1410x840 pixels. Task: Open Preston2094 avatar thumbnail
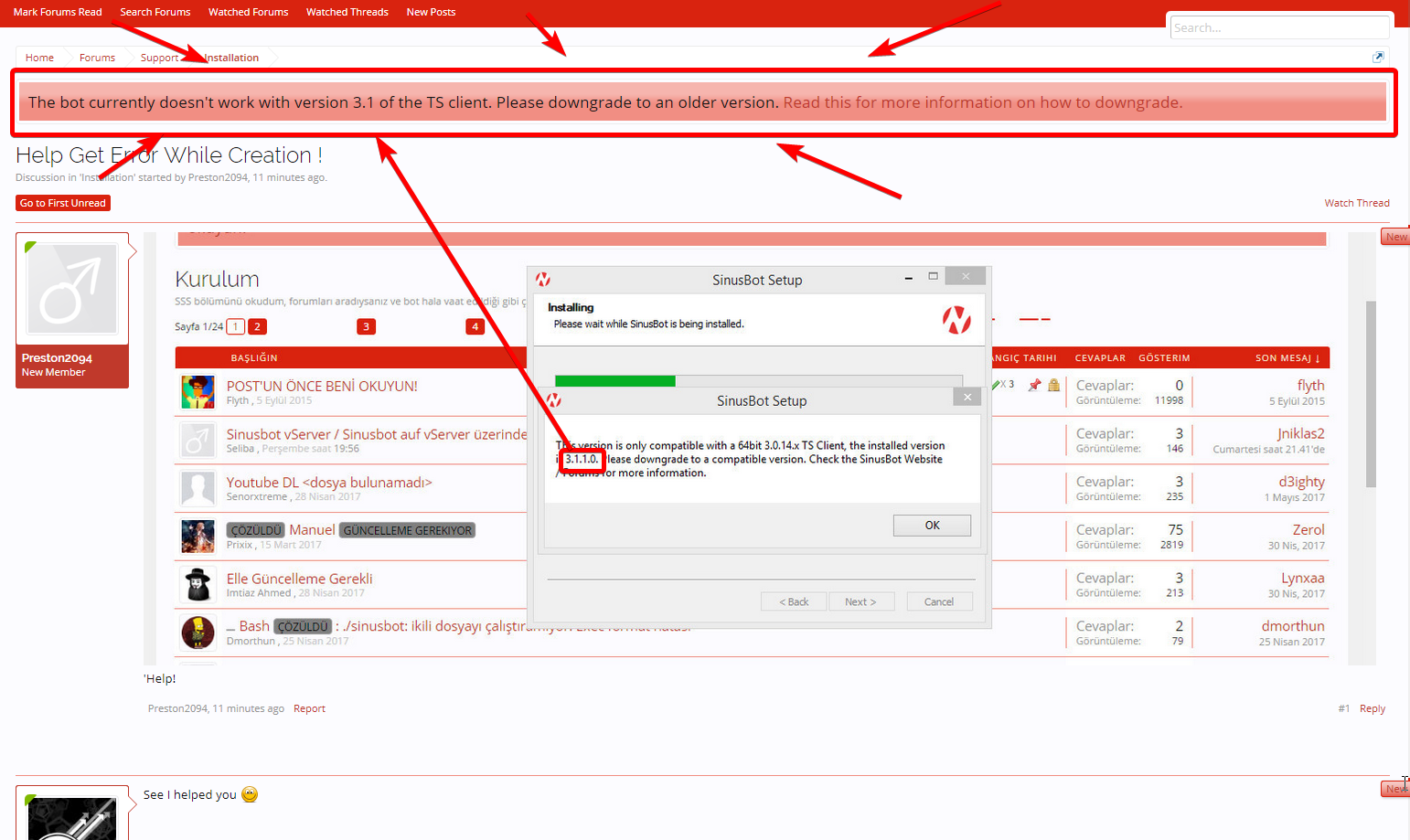(72, 289)
